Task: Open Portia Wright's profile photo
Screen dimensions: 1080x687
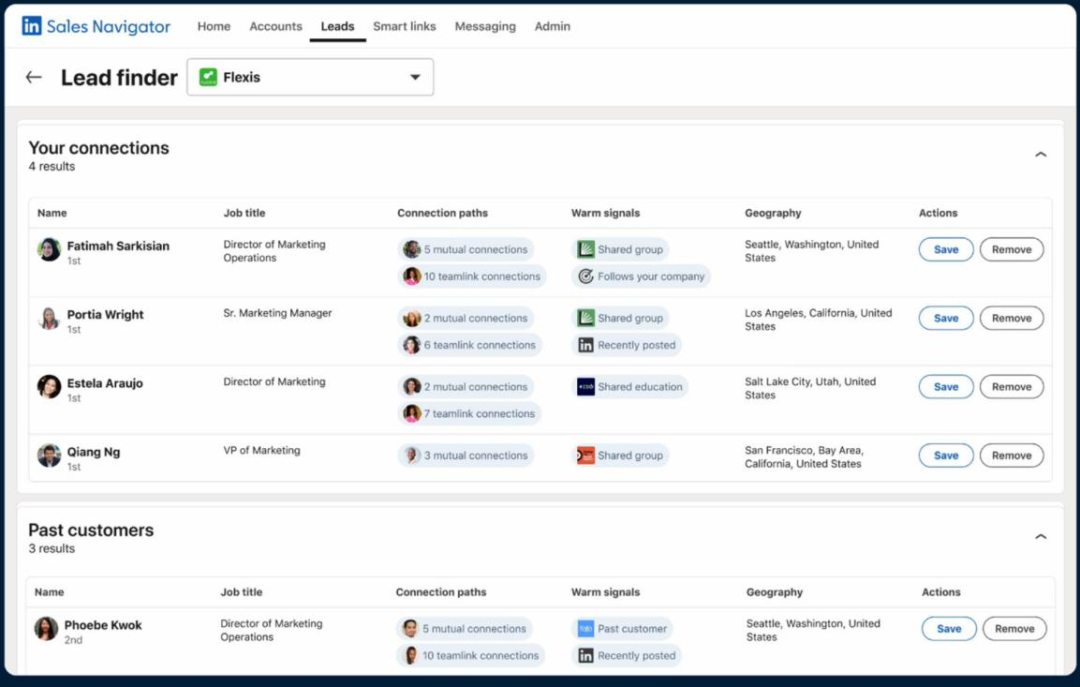Action: 49,318
